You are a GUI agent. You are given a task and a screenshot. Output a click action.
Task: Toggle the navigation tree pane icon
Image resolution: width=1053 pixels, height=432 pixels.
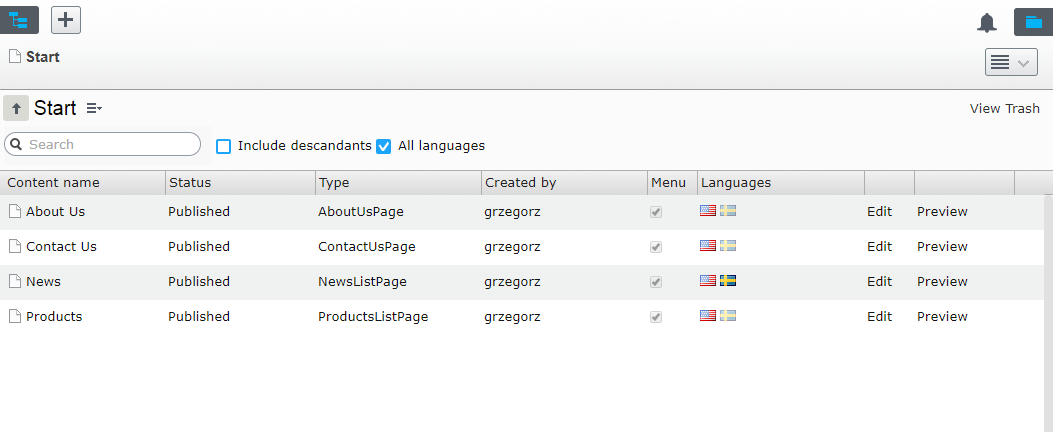19,20
